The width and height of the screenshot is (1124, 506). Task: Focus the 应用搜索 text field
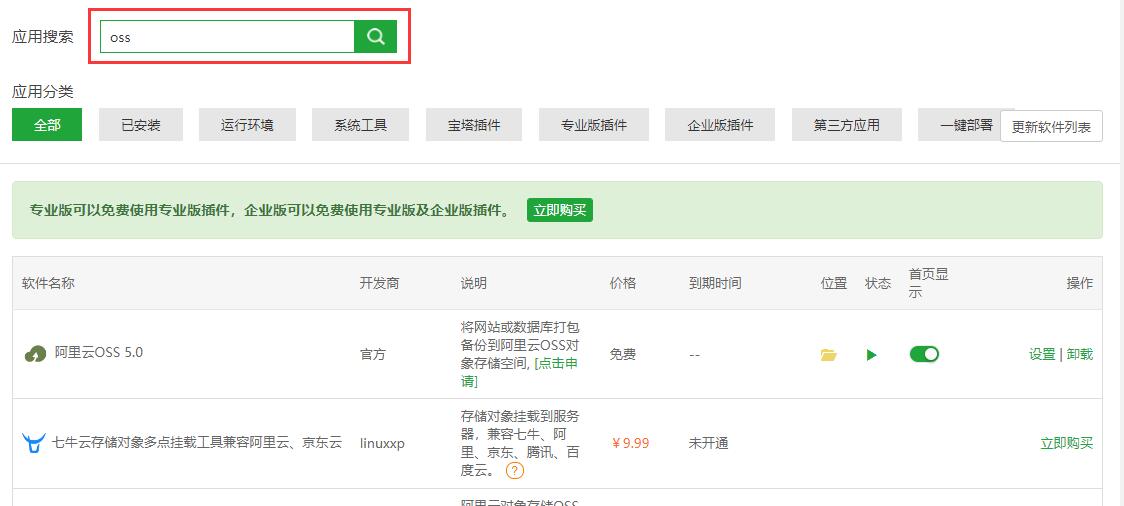(227, 37)
